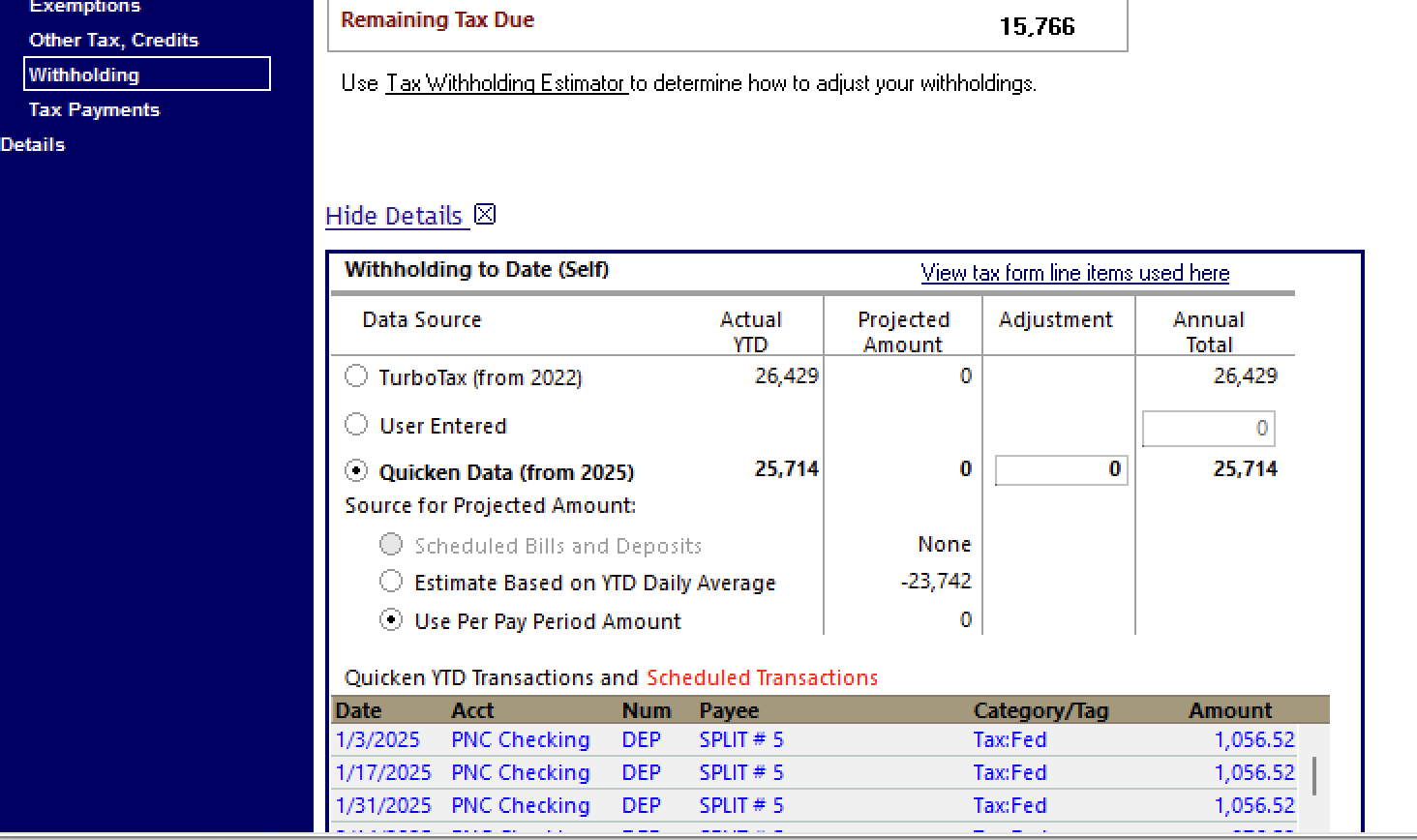Click DEP in the 1/3/2025 row
1417x840 pixels.
tap(642, 740)
